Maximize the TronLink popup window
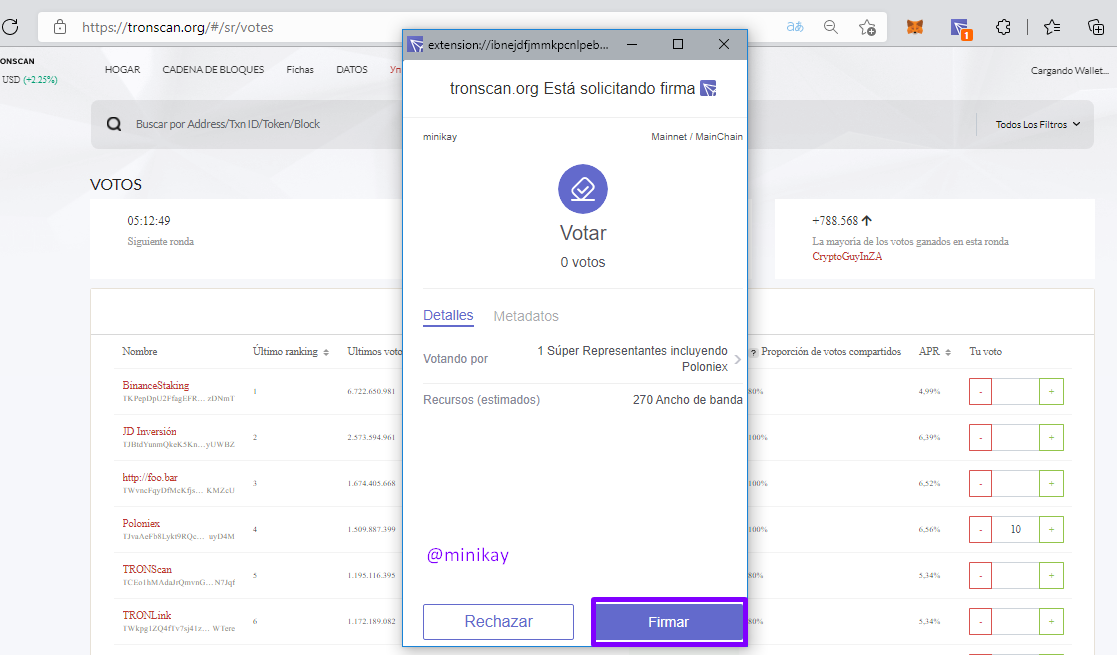Viewport: 1117px width, 655px height. point(677,44)
